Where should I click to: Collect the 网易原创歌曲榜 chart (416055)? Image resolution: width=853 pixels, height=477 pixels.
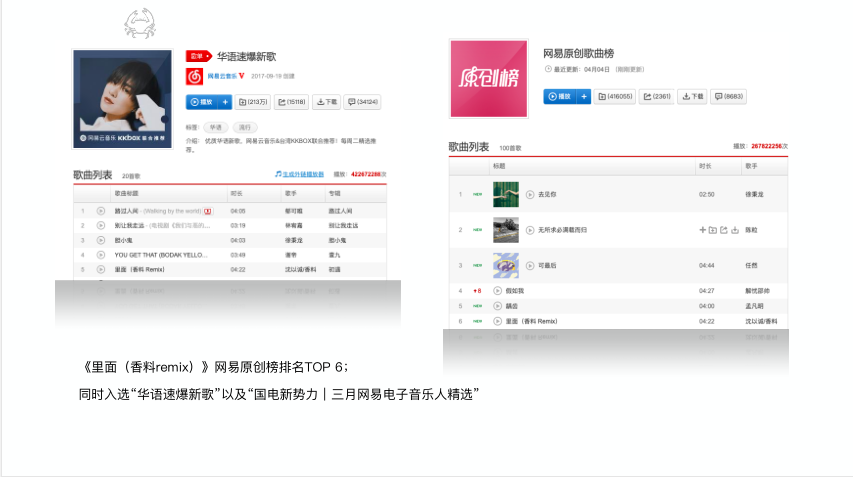[615, 96]
